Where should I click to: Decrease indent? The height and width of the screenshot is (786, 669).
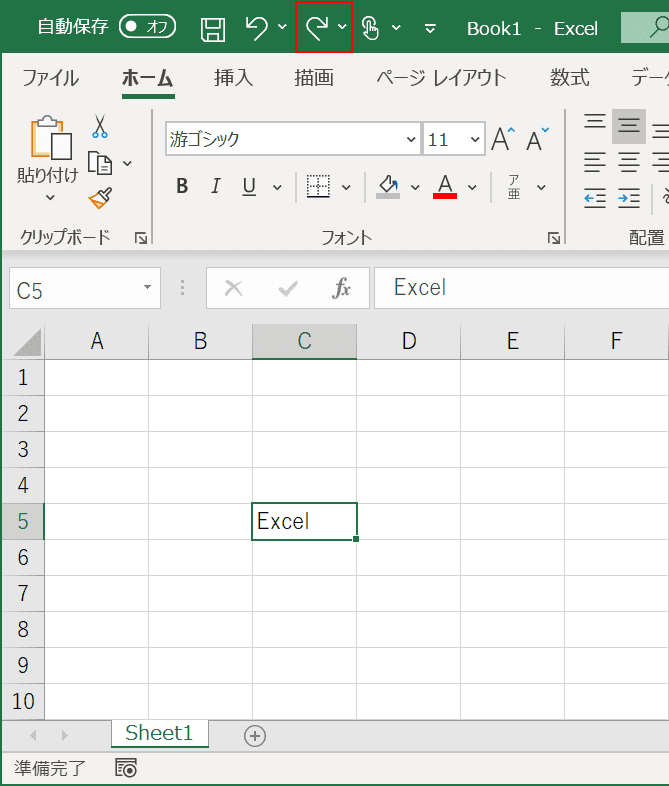[x=595, y=199]
